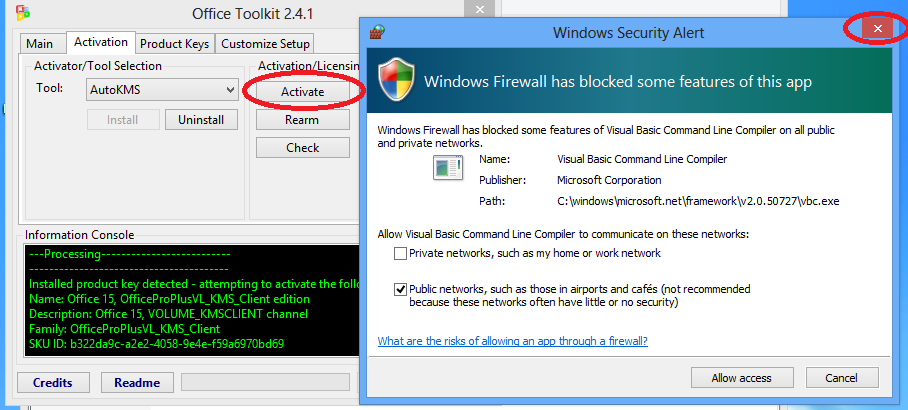
Task: Click the Uninstall button
Action: pyautogui.click(x=201, y=120)
